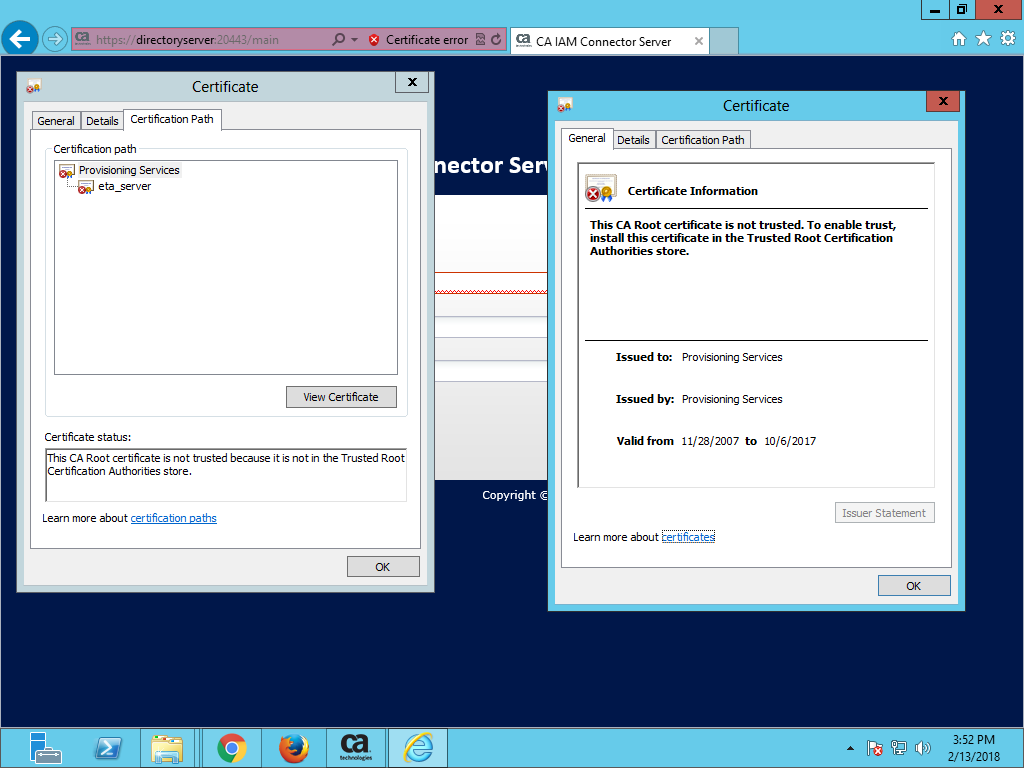Click the search magnifier in address bar

tap(338, 39)
